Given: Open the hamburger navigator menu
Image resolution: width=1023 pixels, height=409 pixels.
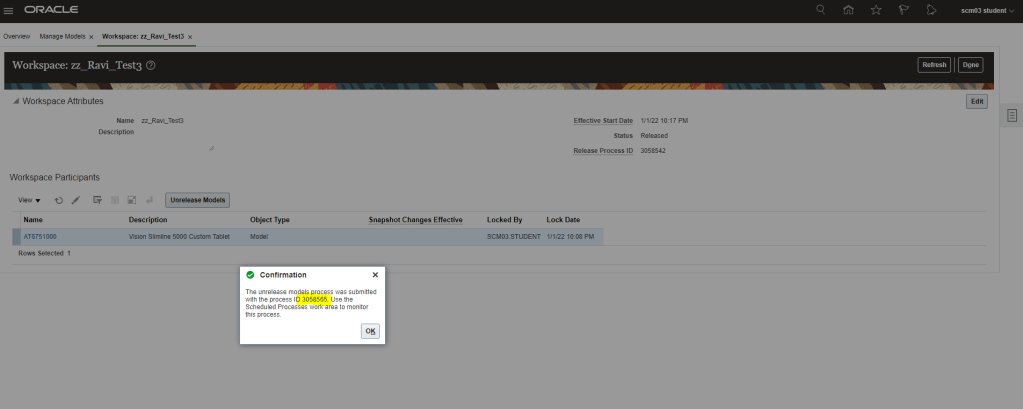Looking at the screenshot, I should point(9,10).
